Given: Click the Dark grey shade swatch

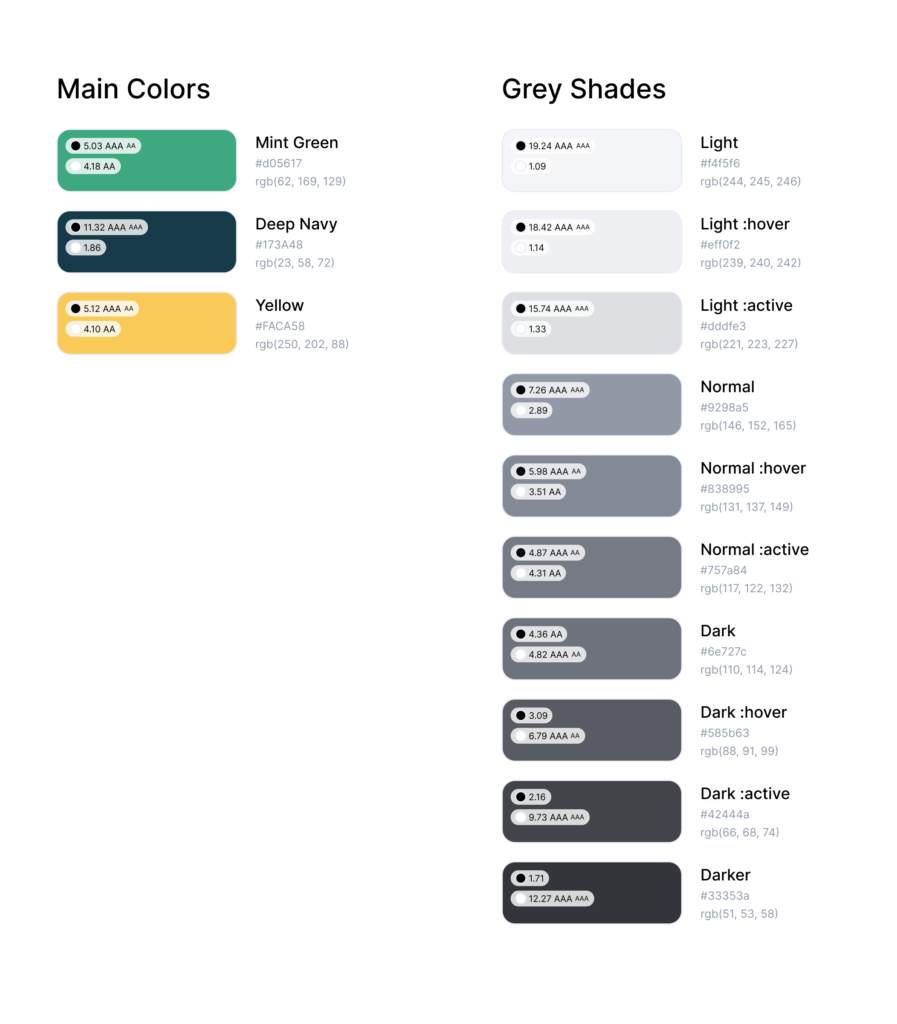Looking at the screenshot, I should pos(591,648).
